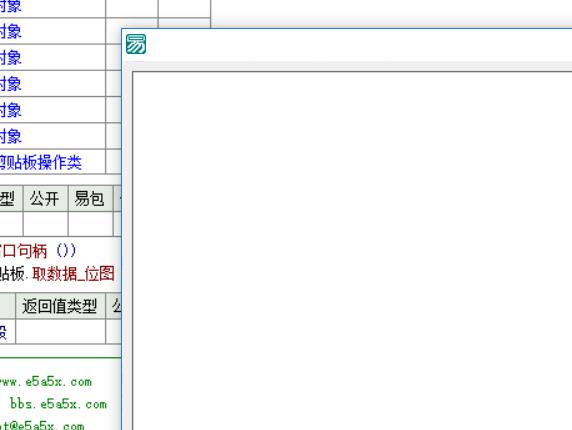This screenshot has width=572, height=430.
Task: Open the bbs.e5a5x.com link
Action: point(58,404)
